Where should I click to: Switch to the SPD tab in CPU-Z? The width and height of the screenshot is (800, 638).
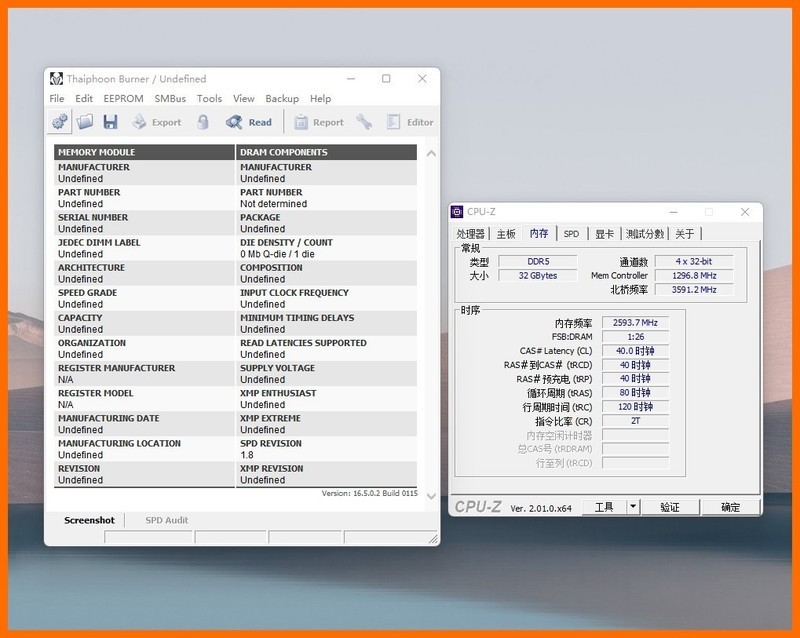571,233
